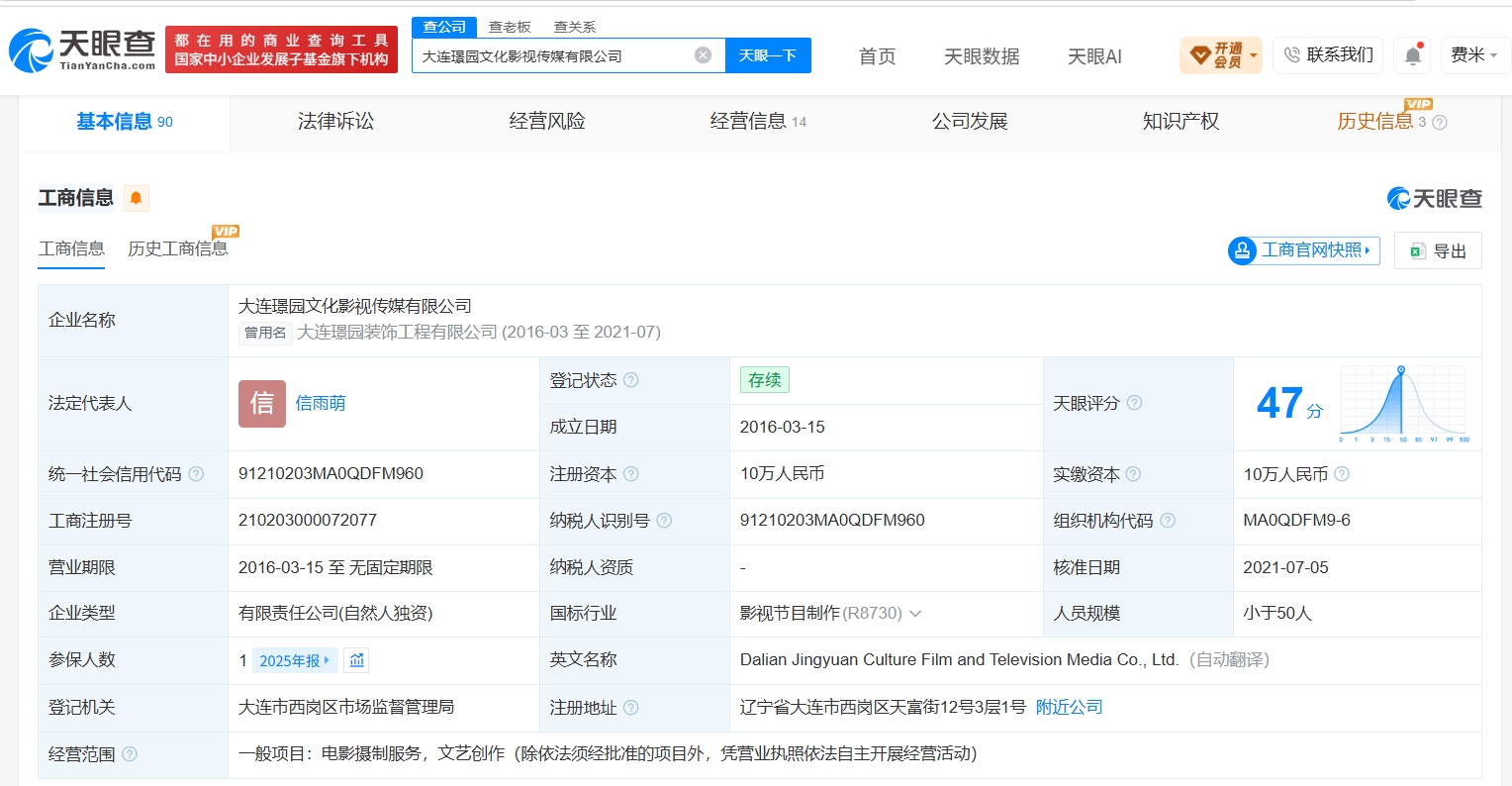Image resolution: width=1512 pixels, height=786 pixels.
Task: Click the 信 avatar of the legal representative
Action: [262, 404]
